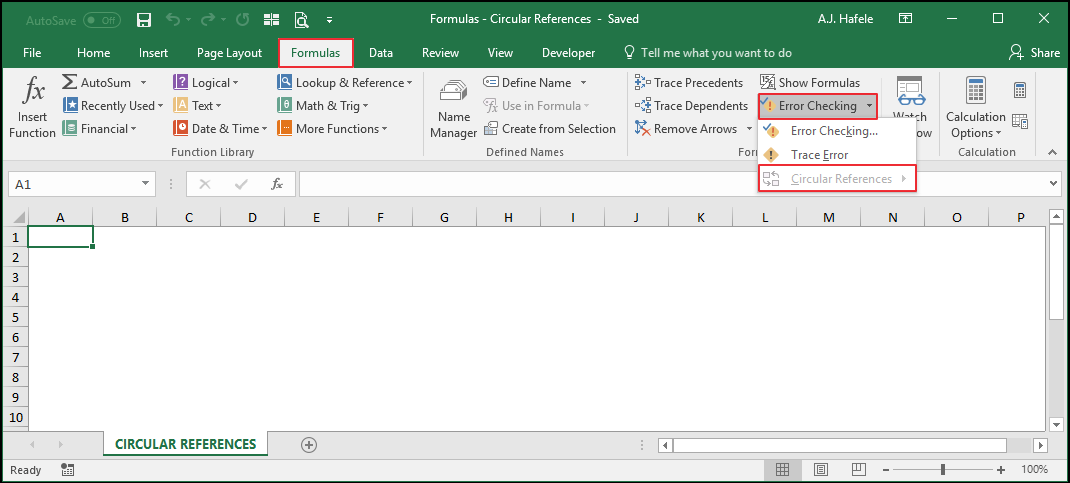
Task: Click the Share button
Action: tap(1035, 53)
